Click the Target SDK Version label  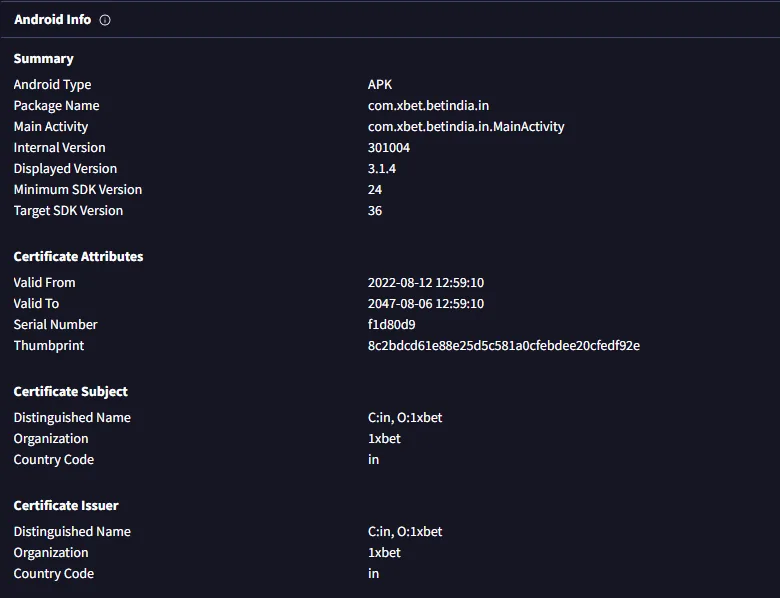click(x=68, y=210)
